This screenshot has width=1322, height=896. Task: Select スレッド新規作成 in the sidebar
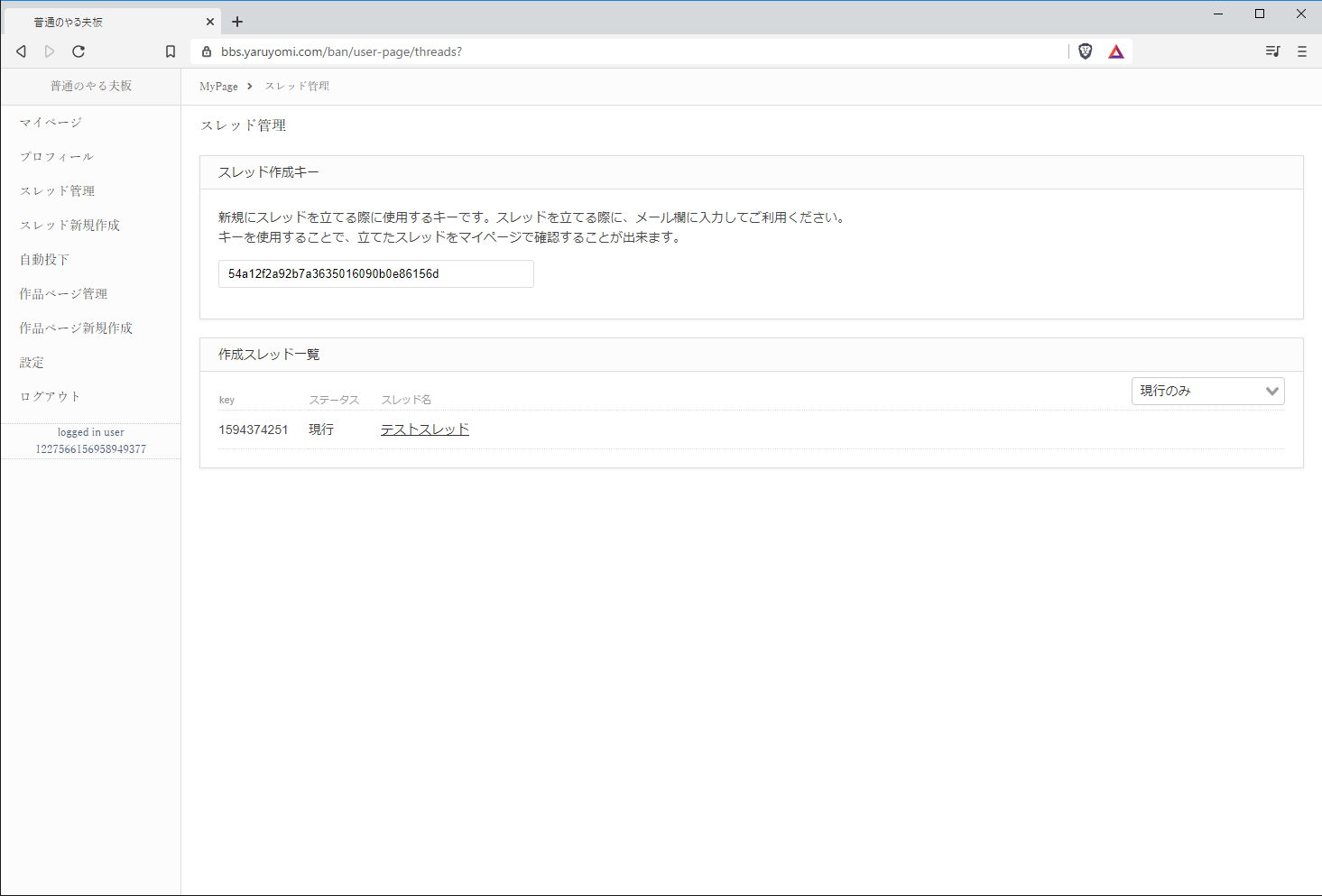click(69, 225)
